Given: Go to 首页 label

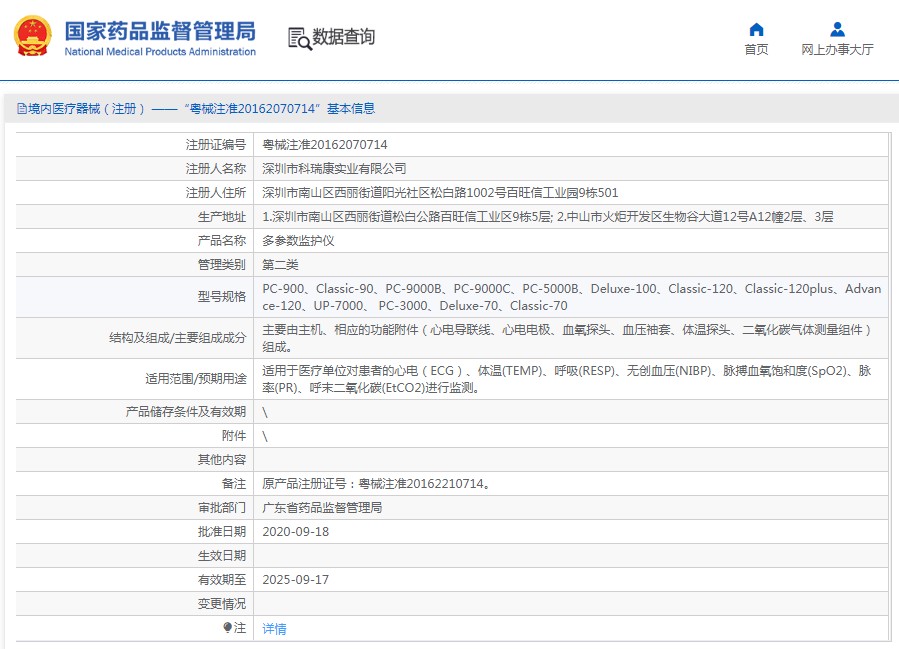Looking at the screenshot, I should coord(756,50).
